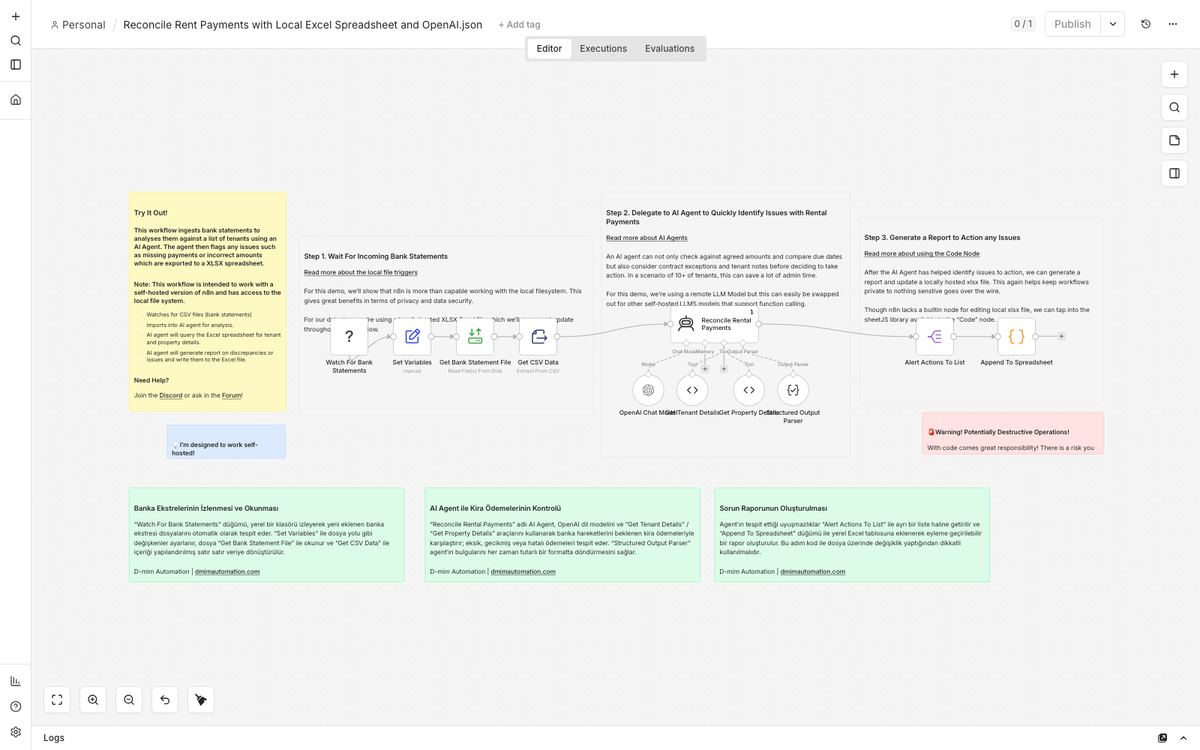
Task: Add a node with the canvas plus button
Action: click(x=1174, y=74)
